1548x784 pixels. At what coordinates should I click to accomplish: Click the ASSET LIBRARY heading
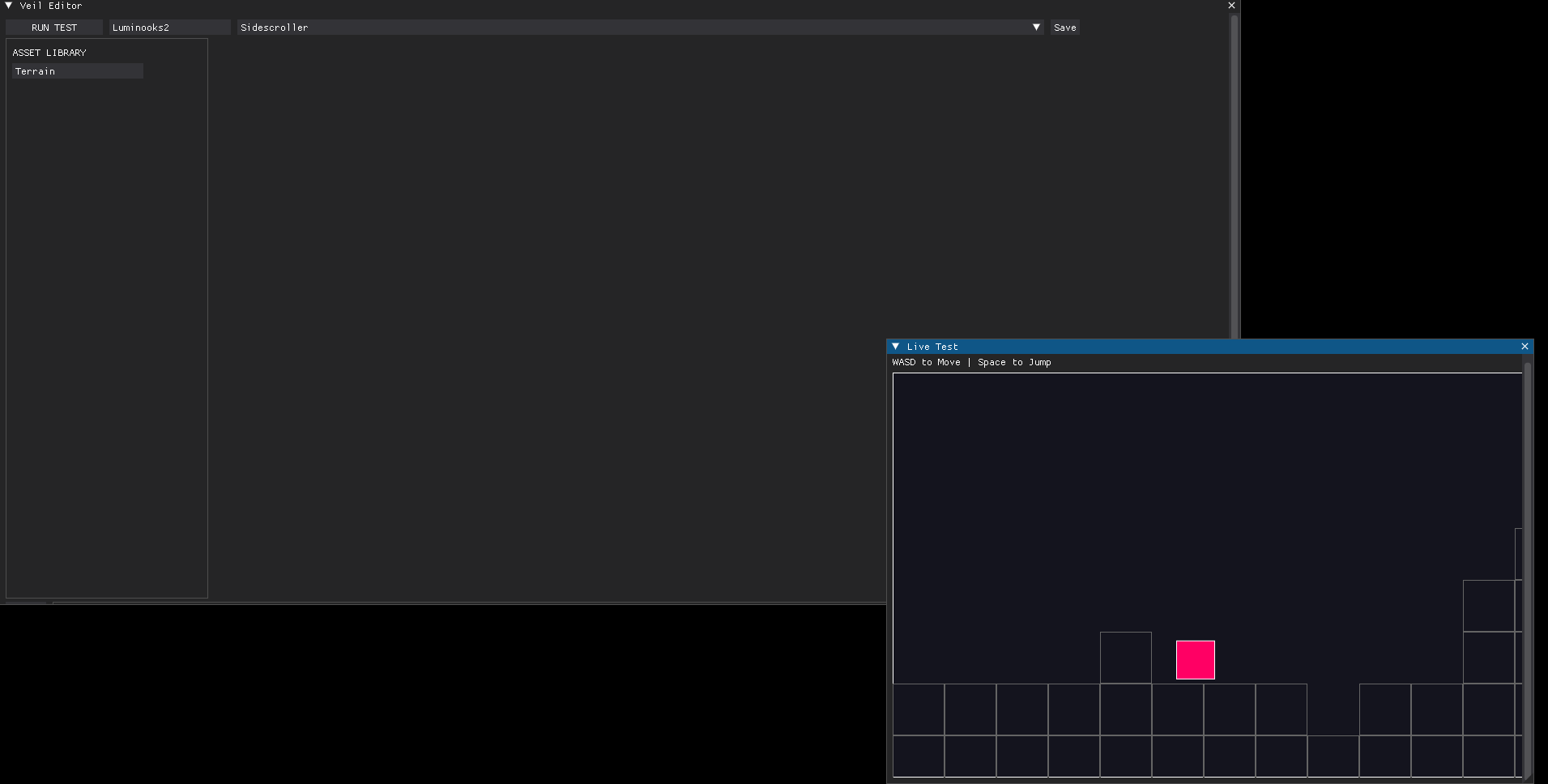pyautogui.click(x=49, y=53)
